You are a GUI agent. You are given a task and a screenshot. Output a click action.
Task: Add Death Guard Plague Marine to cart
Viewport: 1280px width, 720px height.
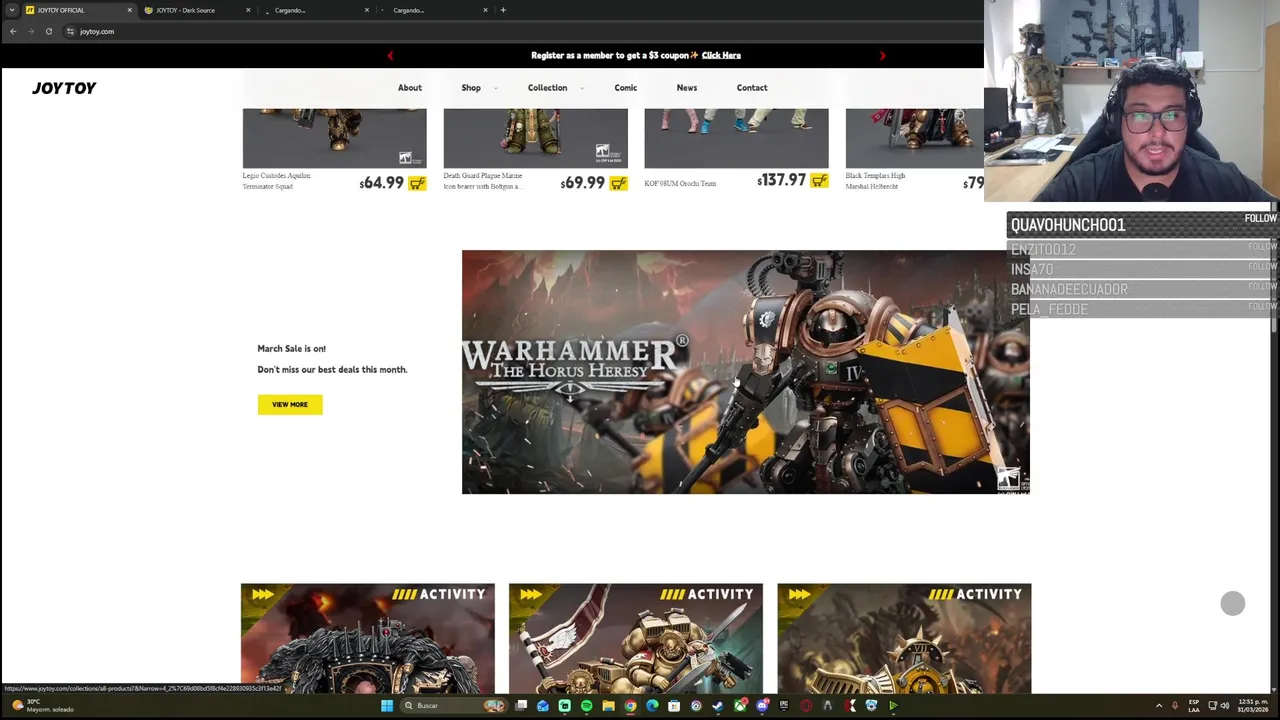click(618, 183)
